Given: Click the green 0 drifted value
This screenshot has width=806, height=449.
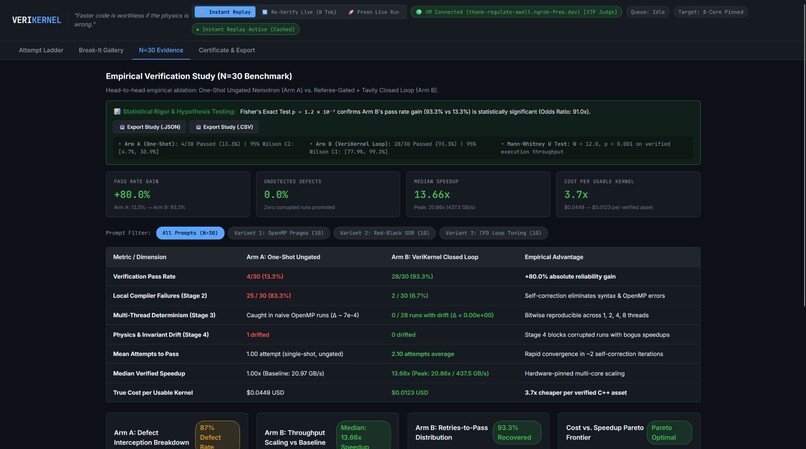Looking at the screenshot, I should tap(403, 335).
